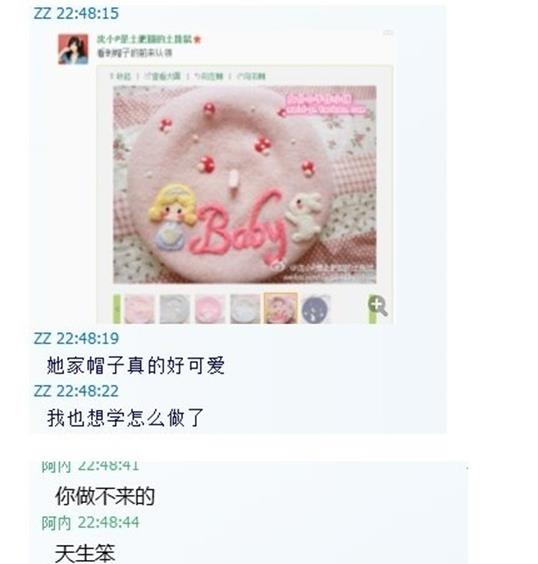Select the bright pink hat thumbnail
Image resolution: width=538 pixels, height=564 pixels.
(210, 309)
